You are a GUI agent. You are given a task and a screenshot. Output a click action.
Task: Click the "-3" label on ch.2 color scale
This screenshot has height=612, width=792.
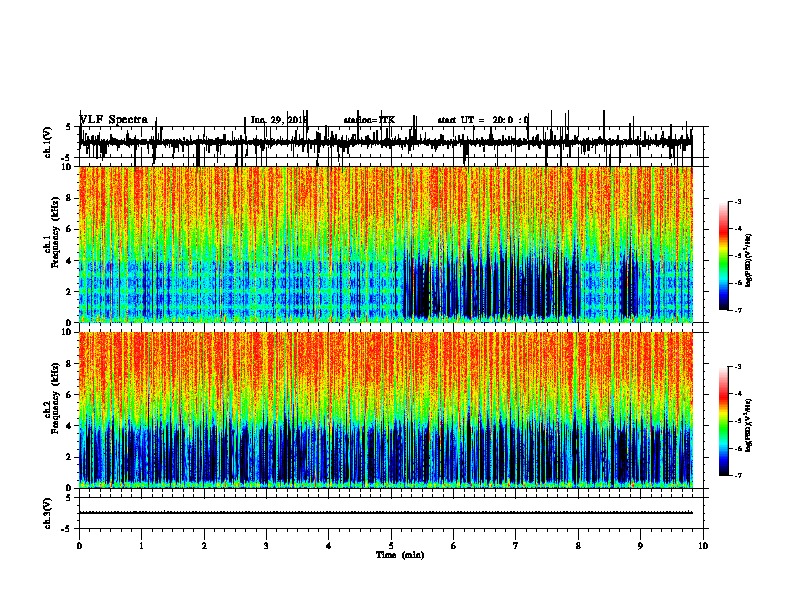[737, 367]
